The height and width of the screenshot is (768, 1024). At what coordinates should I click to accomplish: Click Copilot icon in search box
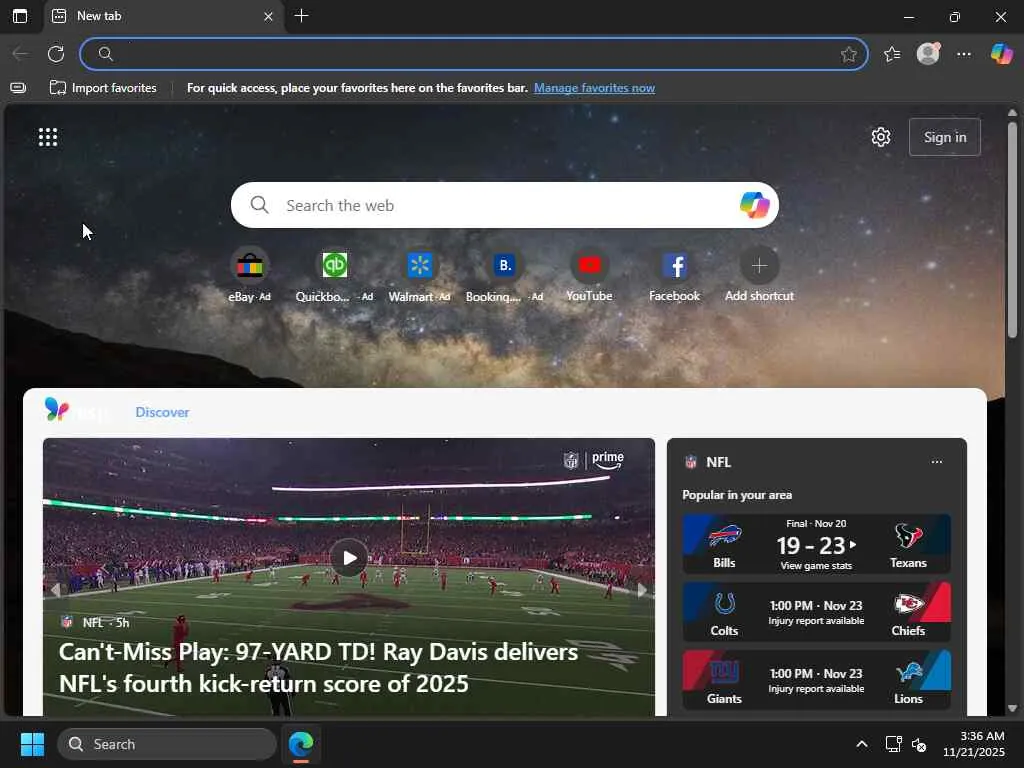754,205
